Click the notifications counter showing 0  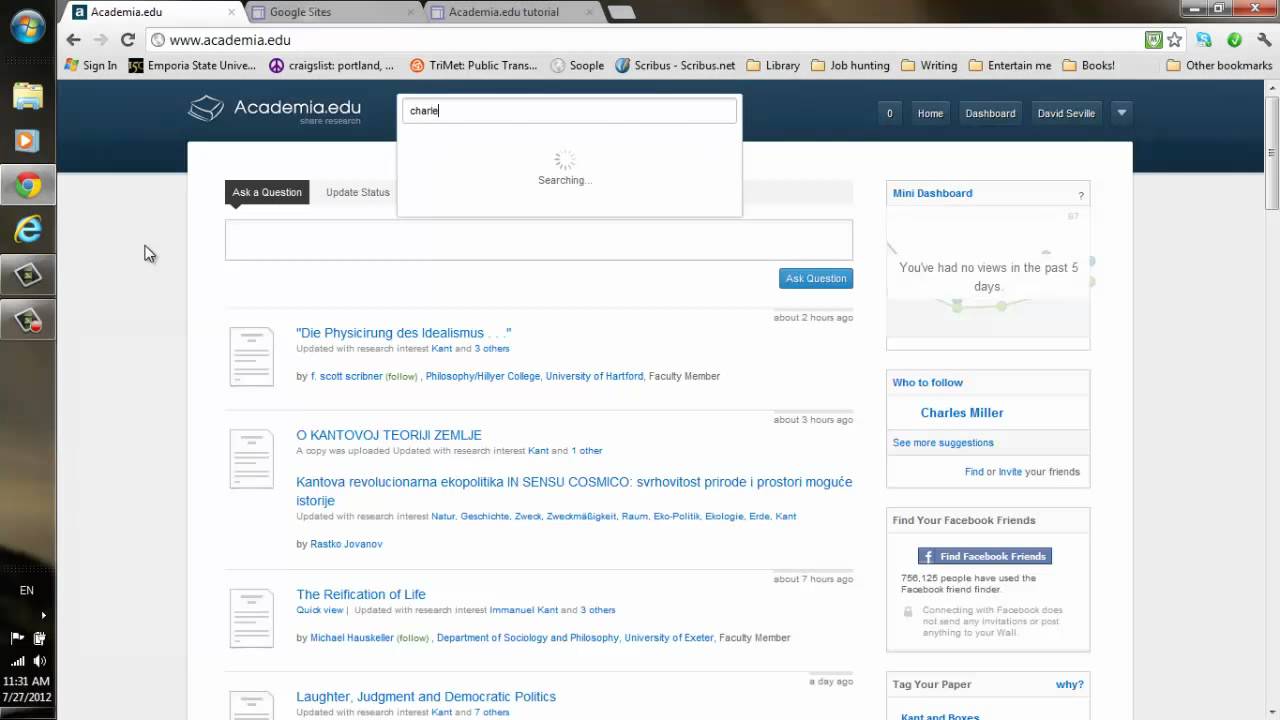(889, 113)
